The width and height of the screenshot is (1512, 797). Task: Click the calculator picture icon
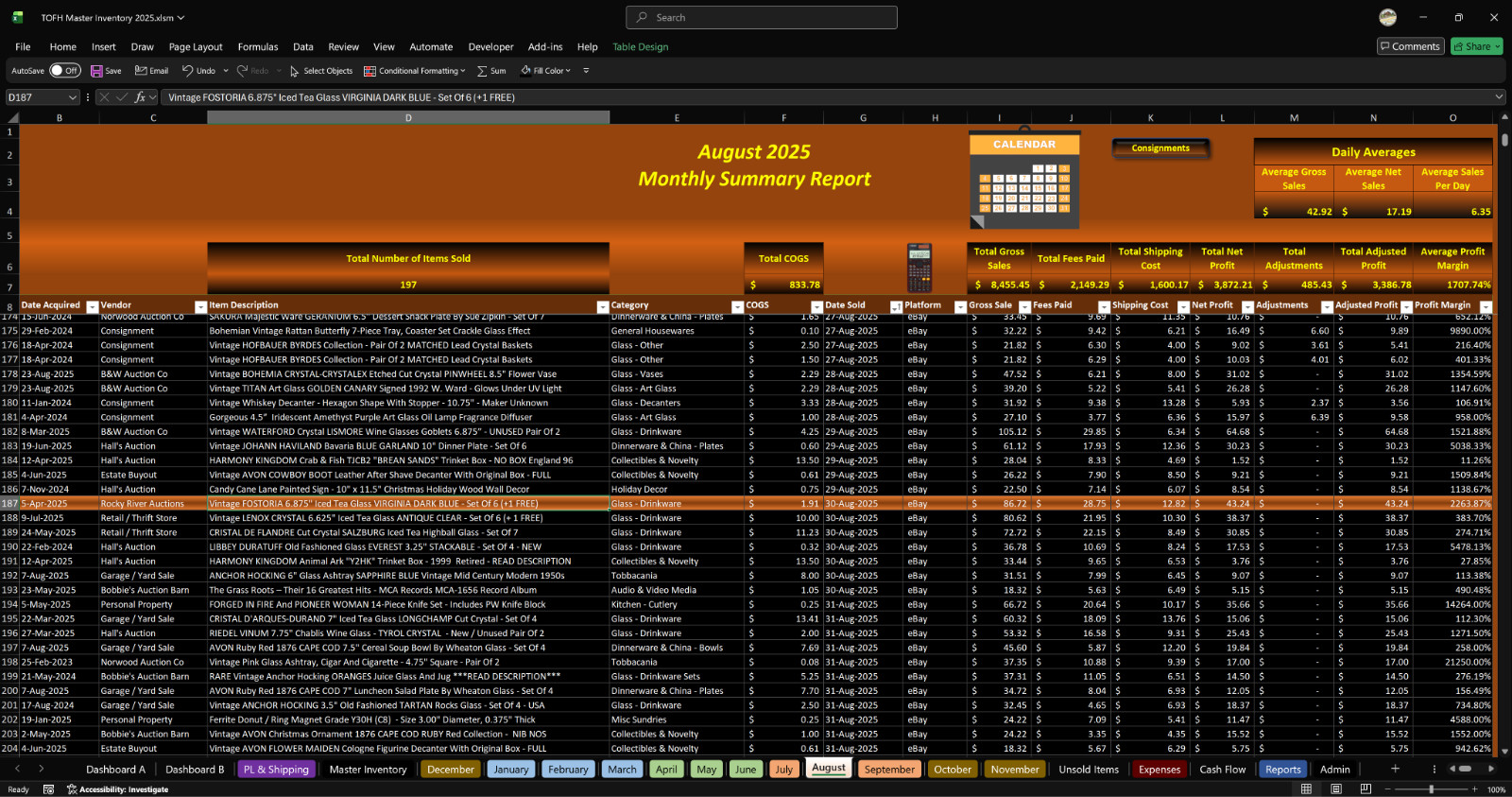[x=919, y=268]
